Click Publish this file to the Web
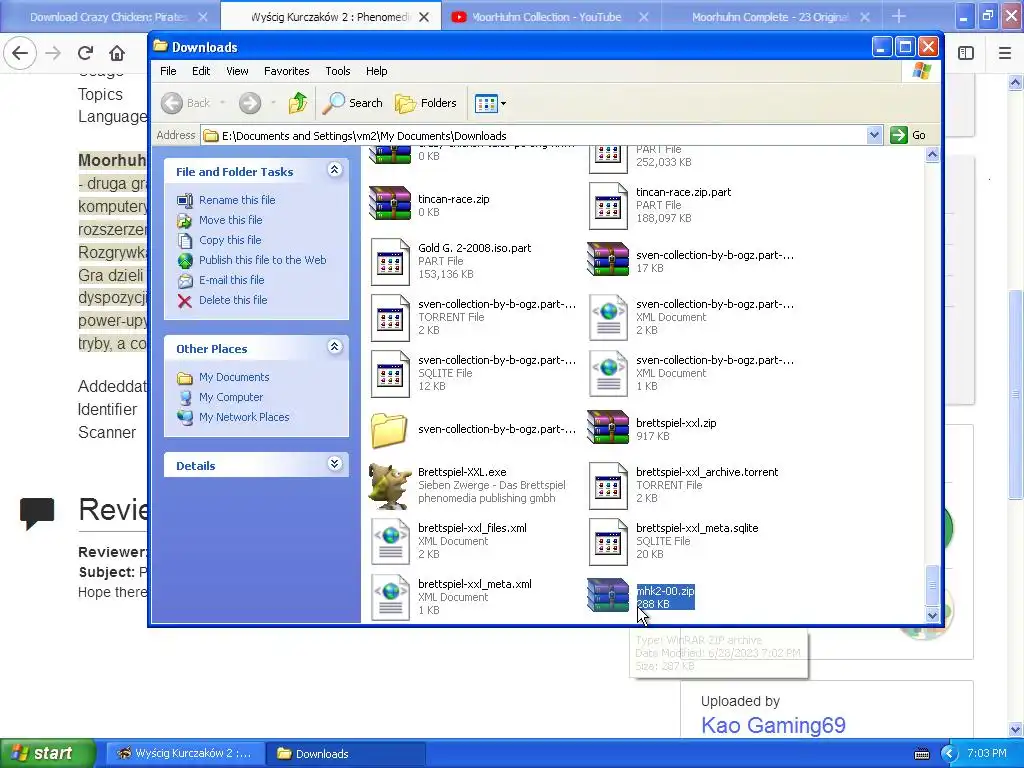 point(263,260)
